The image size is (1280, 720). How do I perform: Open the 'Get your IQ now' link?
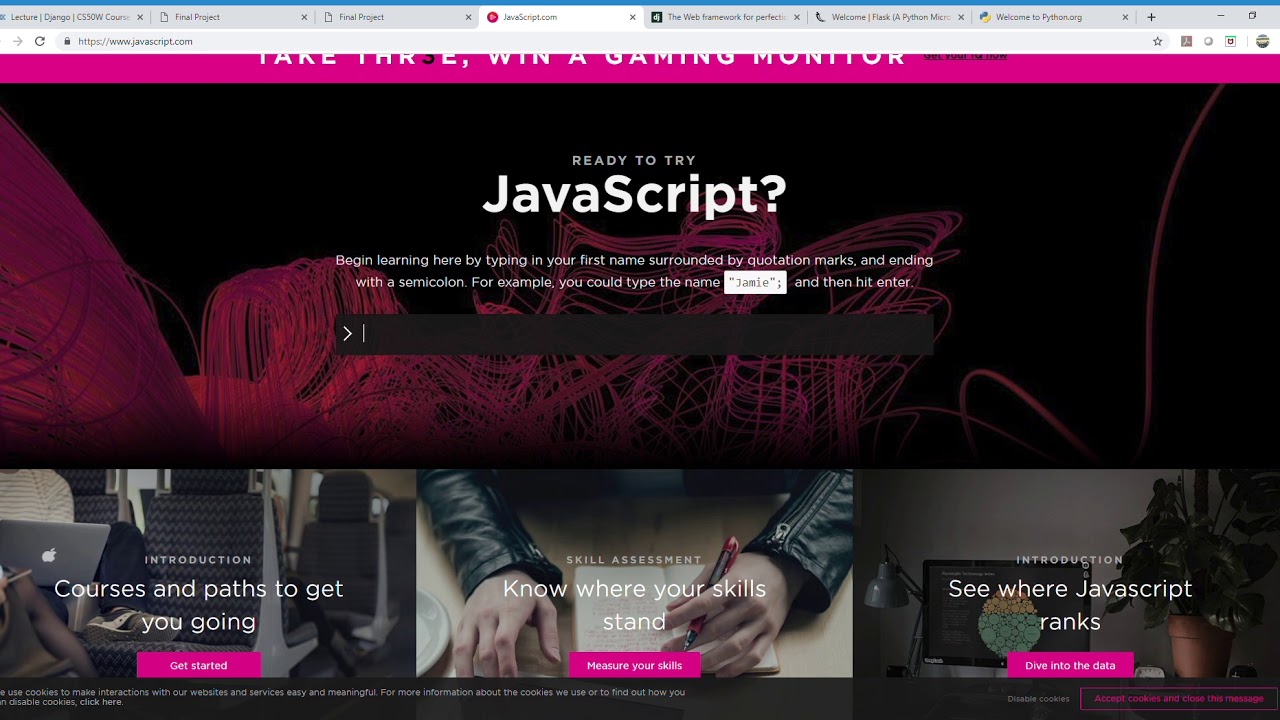point(965,56)
